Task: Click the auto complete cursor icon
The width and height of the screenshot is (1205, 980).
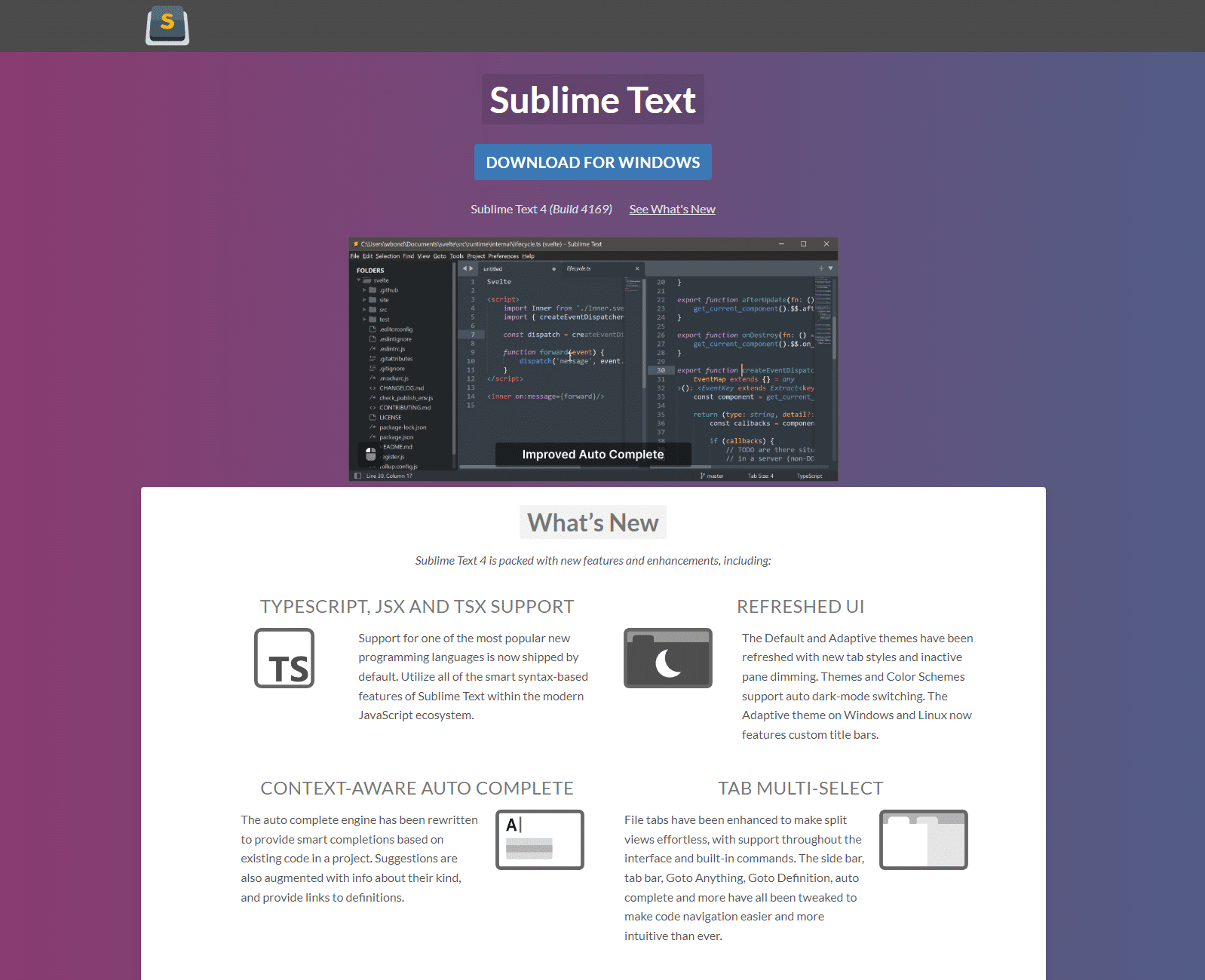Action: click(540, 840)
